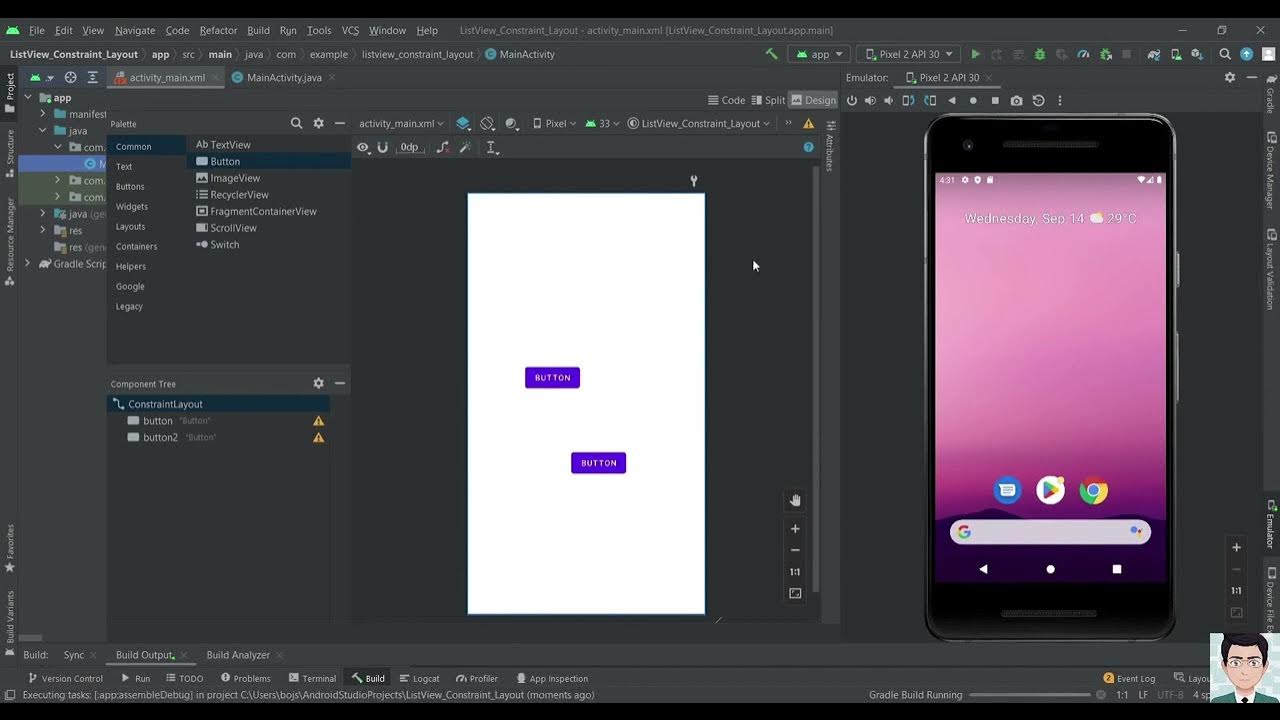Open design surface layers dropdown

coord(463,123)
